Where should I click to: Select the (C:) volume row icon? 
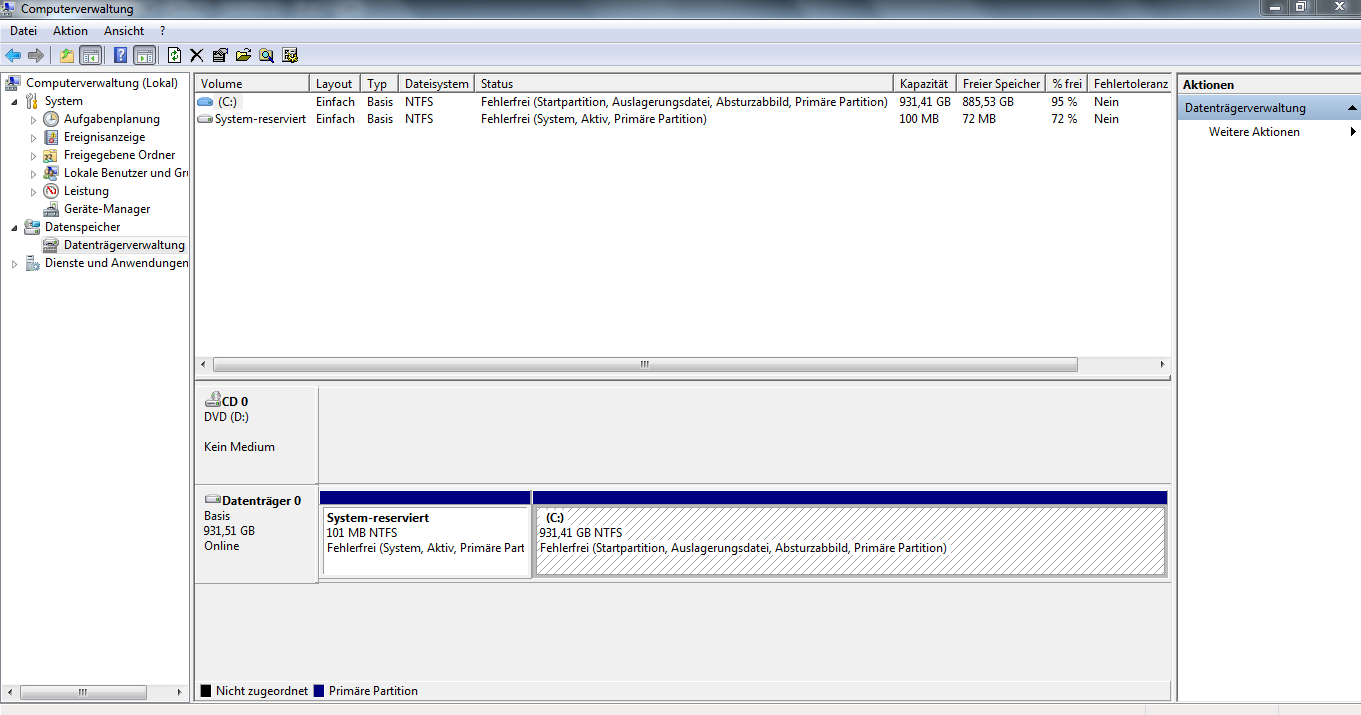[205, 102]
